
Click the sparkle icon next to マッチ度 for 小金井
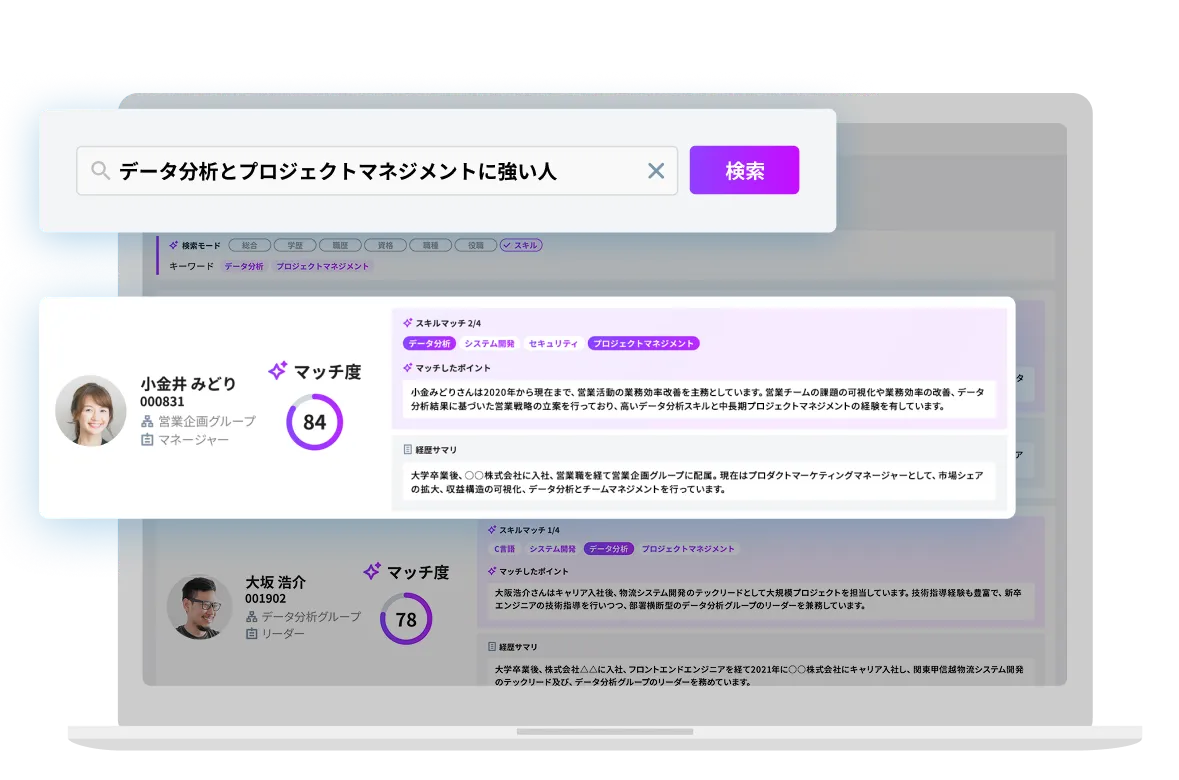tap(278, 371)
